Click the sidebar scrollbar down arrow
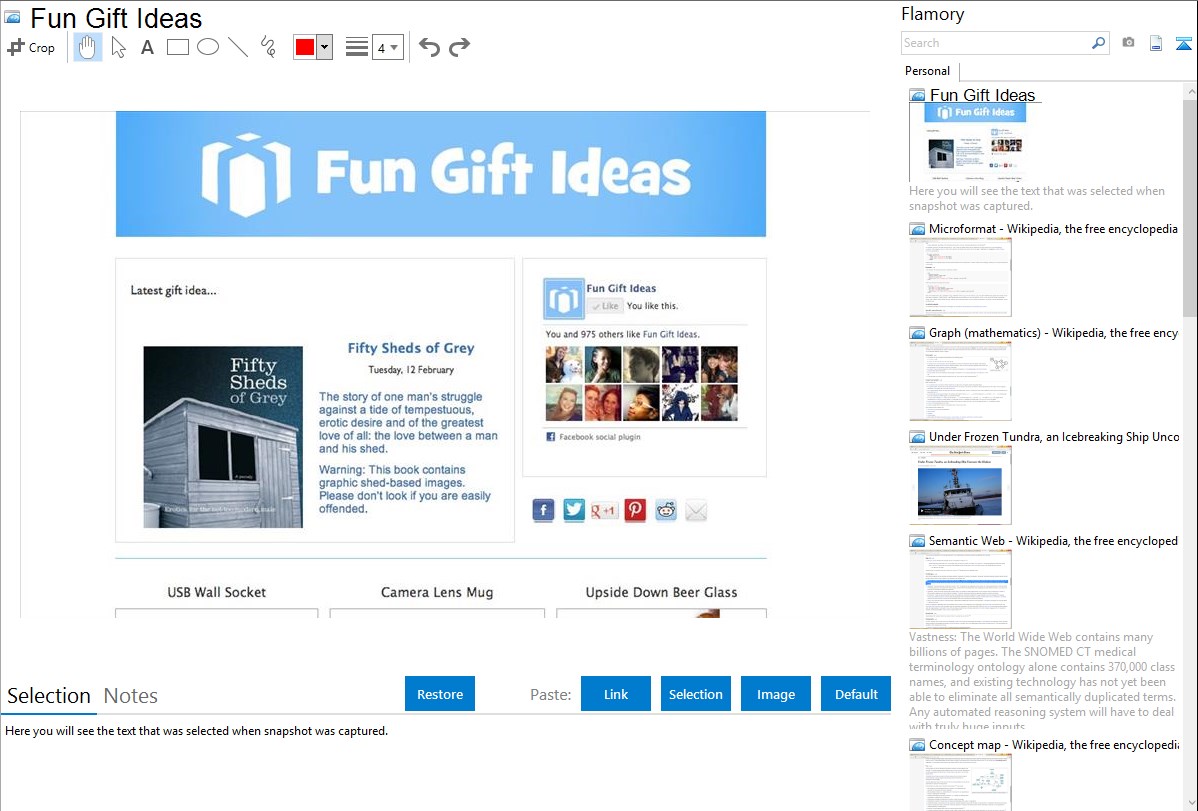 click(x=1190, y=803)
